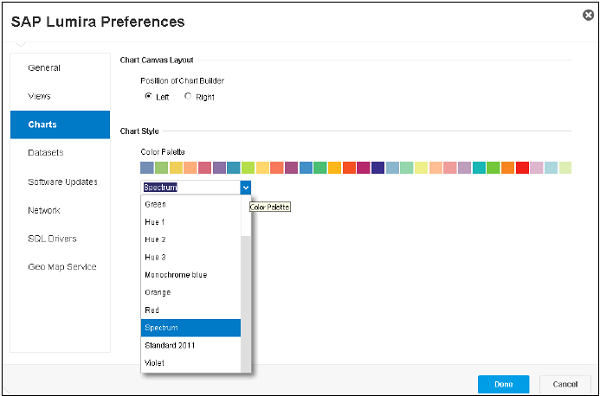Click the dark navy palette swatch
Viewport: 600px width, 396px height.
click(x=378, y=168)
